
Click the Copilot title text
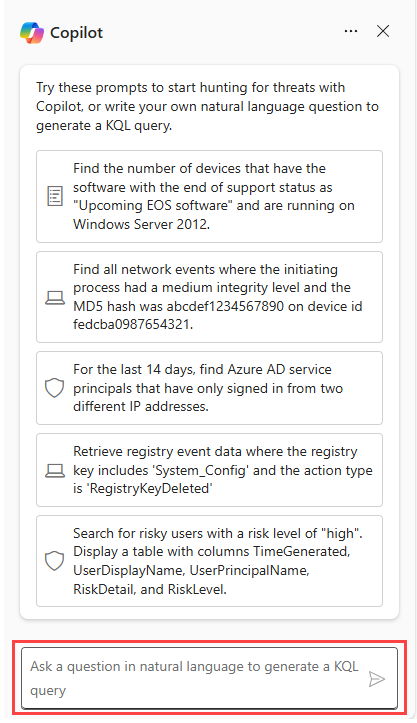[77, 33]
